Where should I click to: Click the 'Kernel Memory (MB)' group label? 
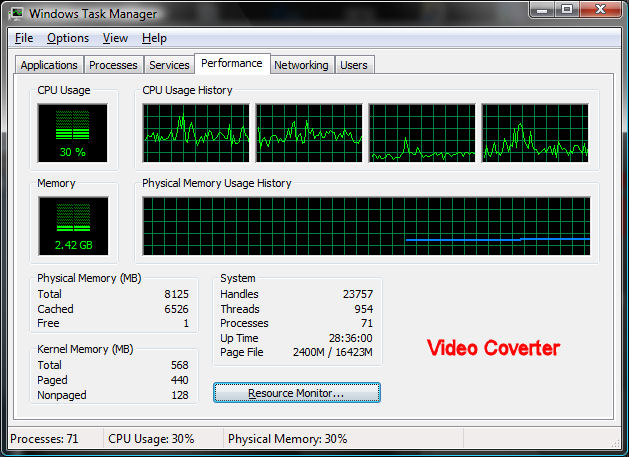click(x=85, y=349)
